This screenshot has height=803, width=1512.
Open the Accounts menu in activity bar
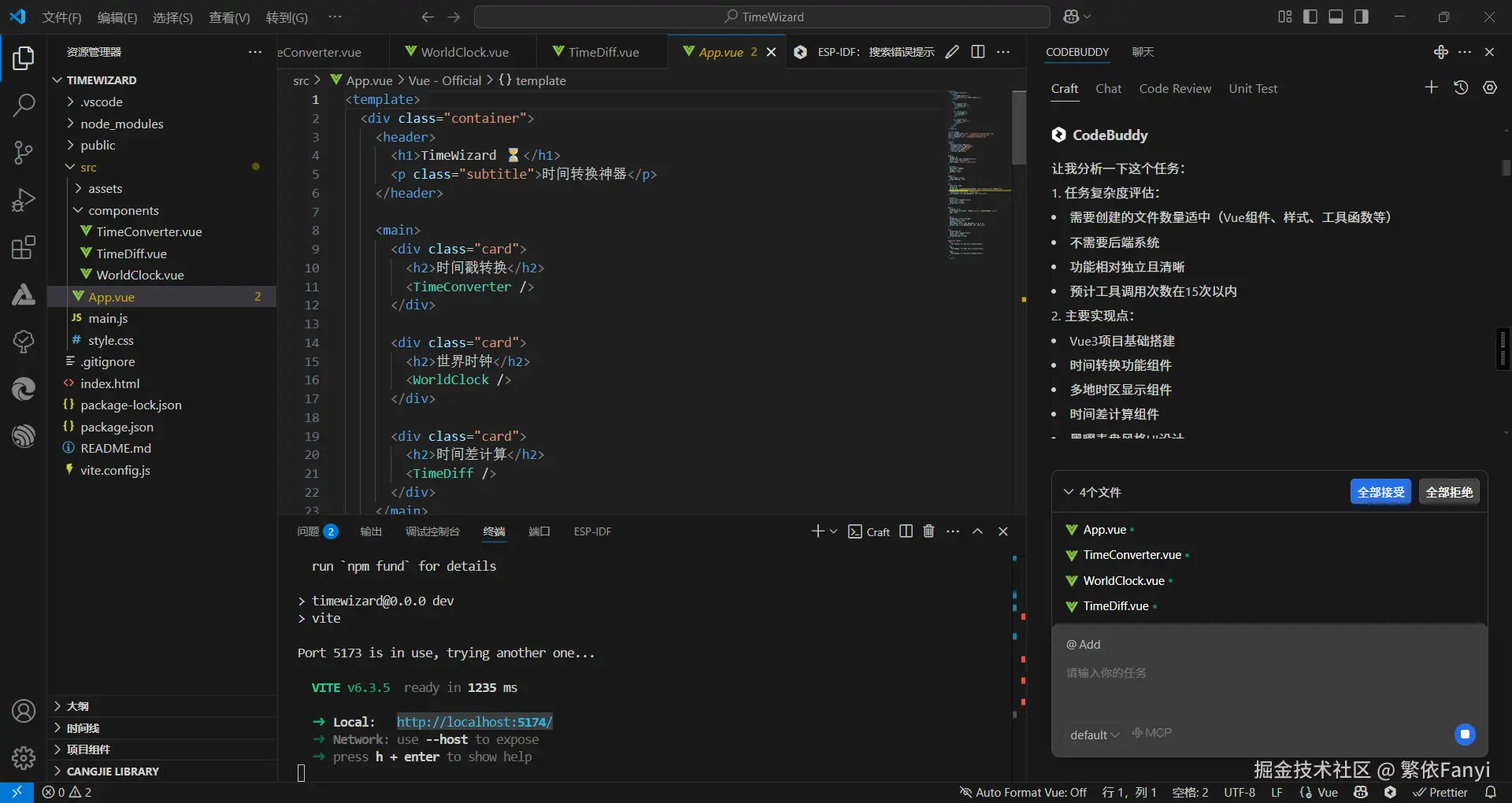click(24, 711)
